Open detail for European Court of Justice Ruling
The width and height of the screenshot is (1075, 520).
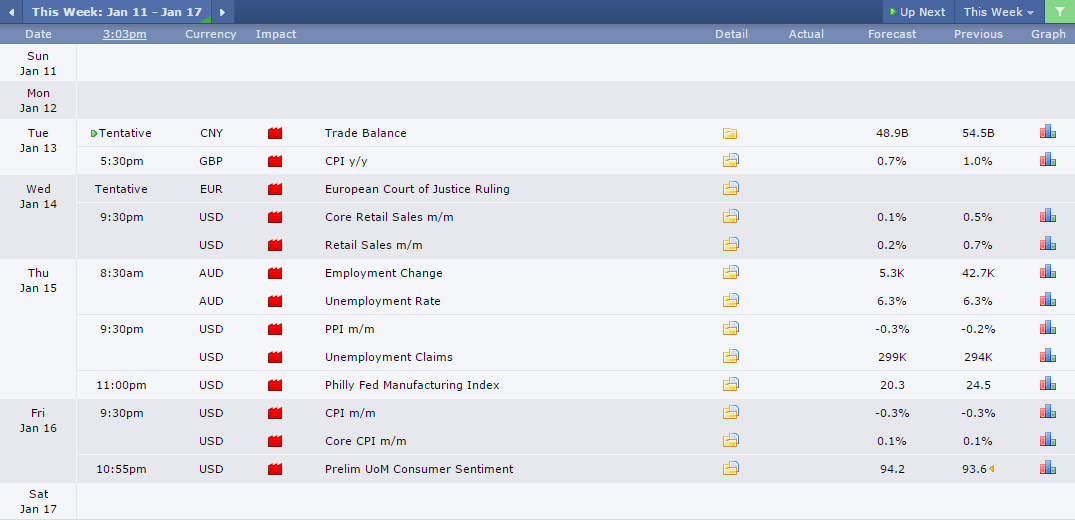click(730, 189)
